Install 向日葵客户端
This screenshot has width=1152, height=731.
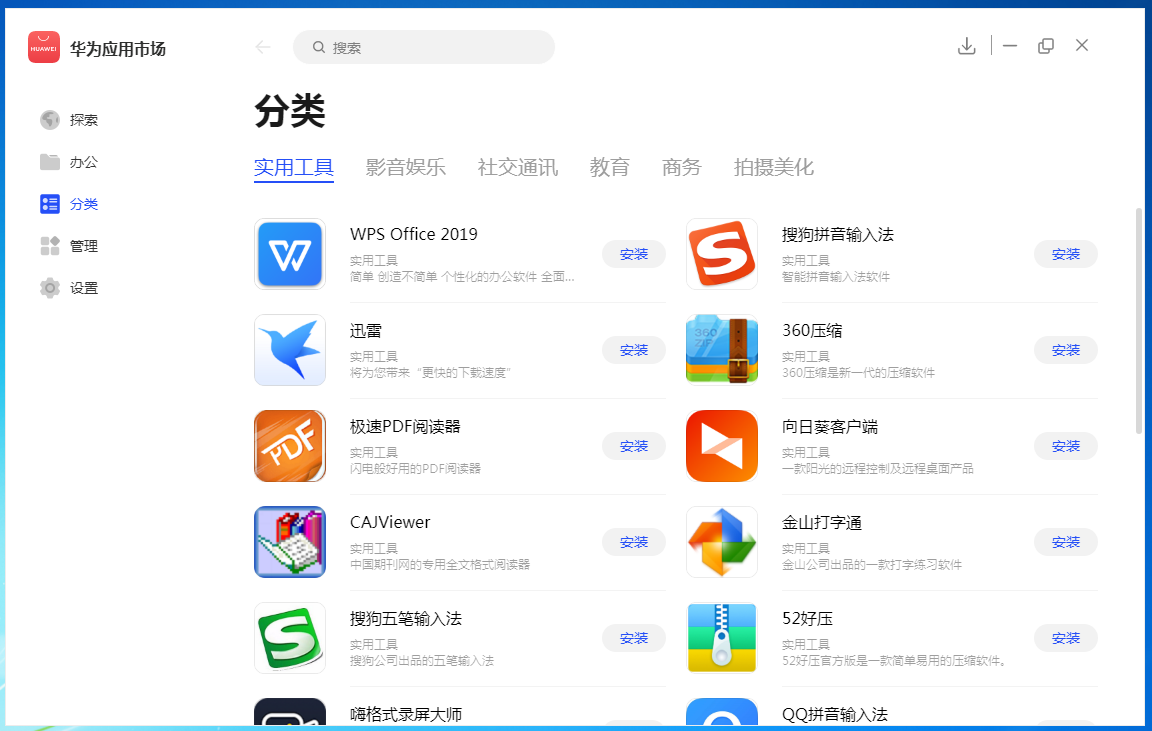(x=1065, y=446)
